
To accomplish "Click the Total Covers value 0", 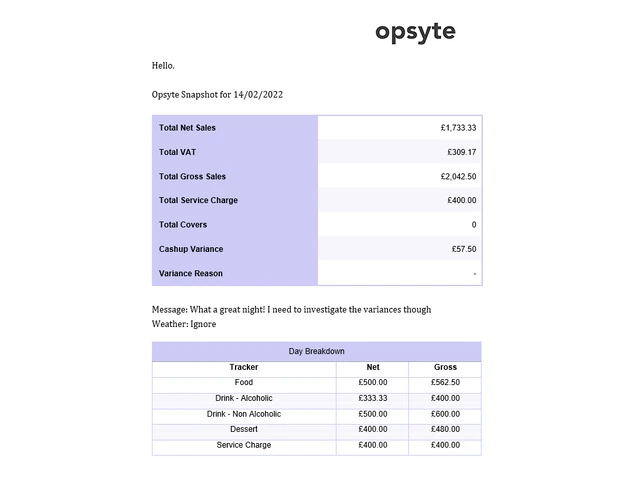I will [x=474, y=224].
